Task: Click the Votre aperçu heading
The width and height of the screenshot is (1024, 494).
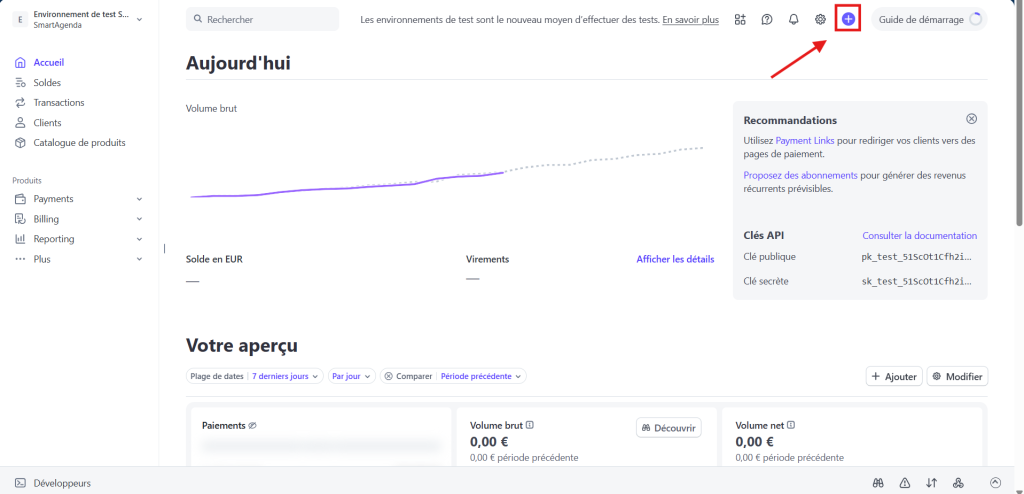Action: click(x=242, y=346)
